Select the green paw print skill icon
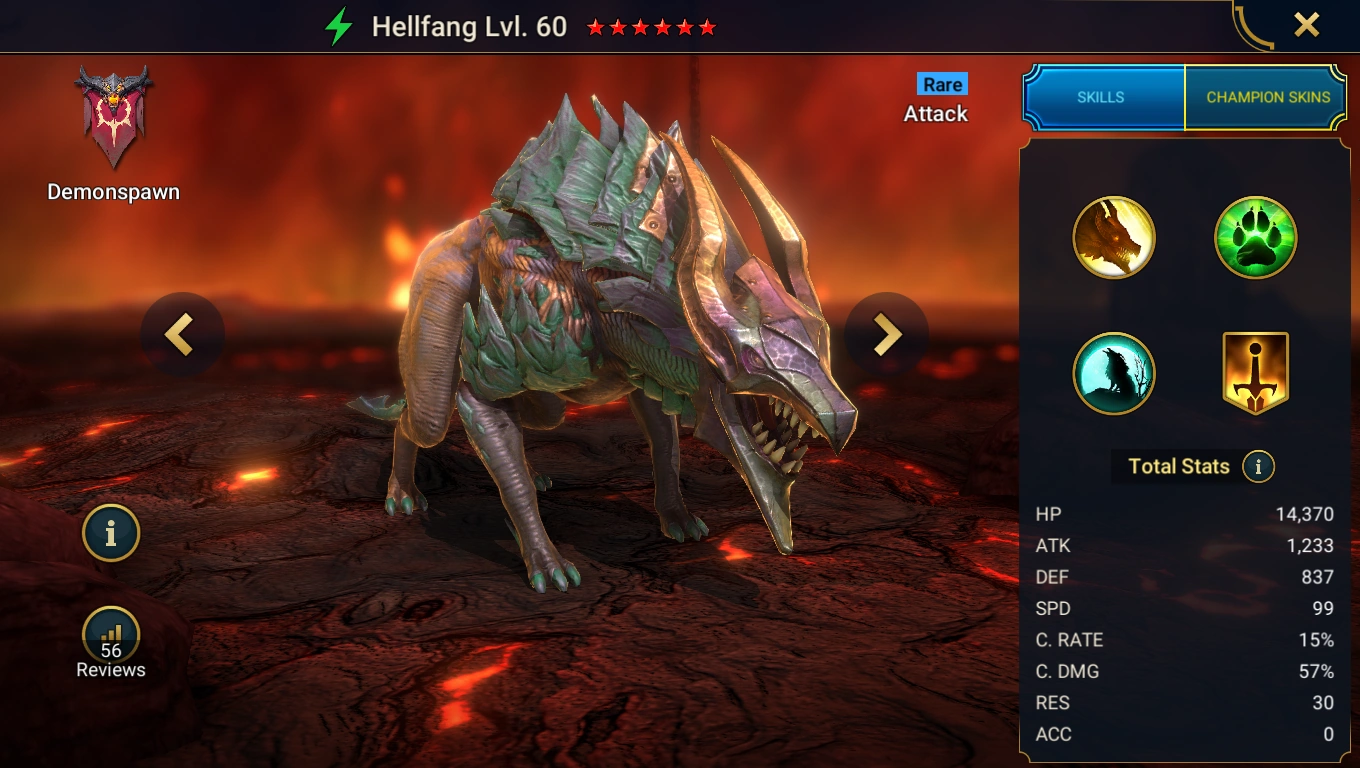 pos(1256,238)
